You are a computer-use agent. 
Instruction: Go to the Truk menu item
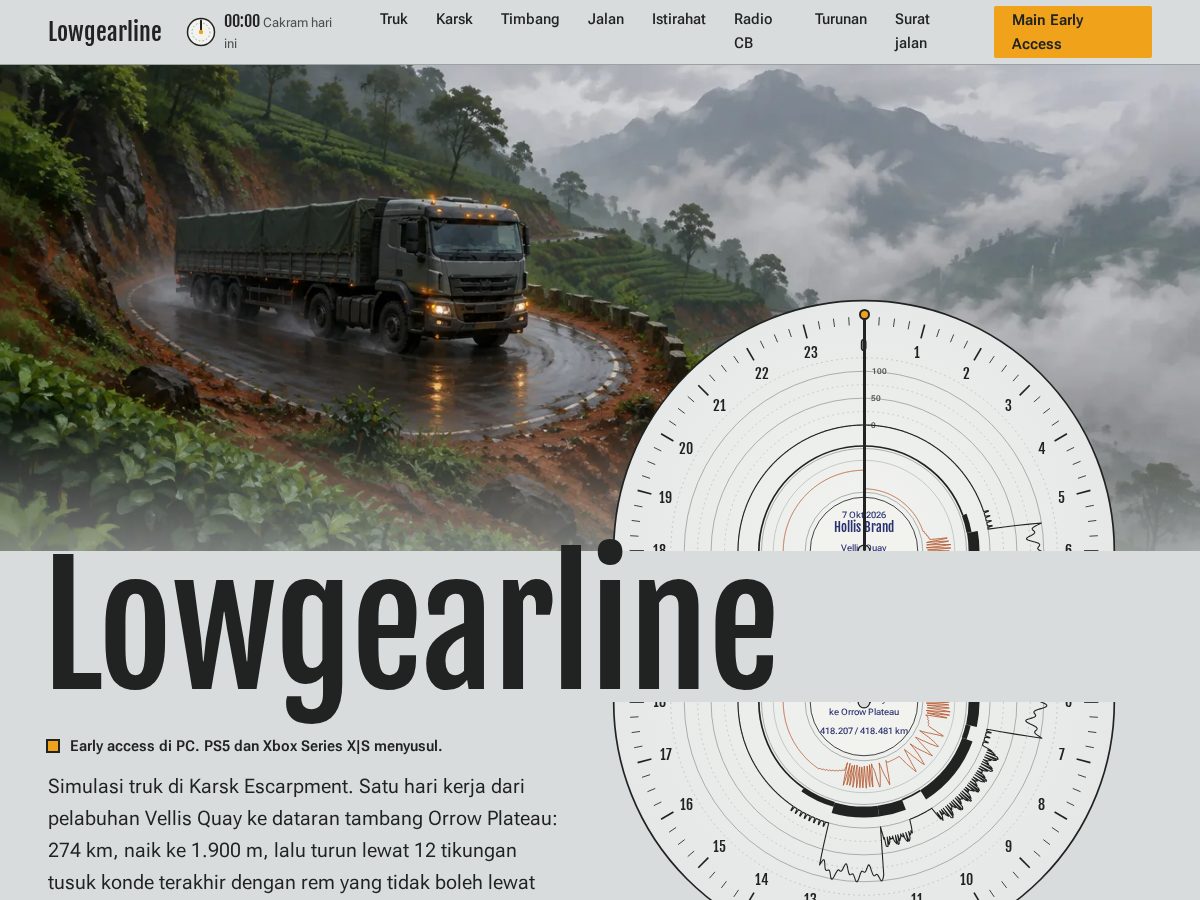click(x=394, y=19)
